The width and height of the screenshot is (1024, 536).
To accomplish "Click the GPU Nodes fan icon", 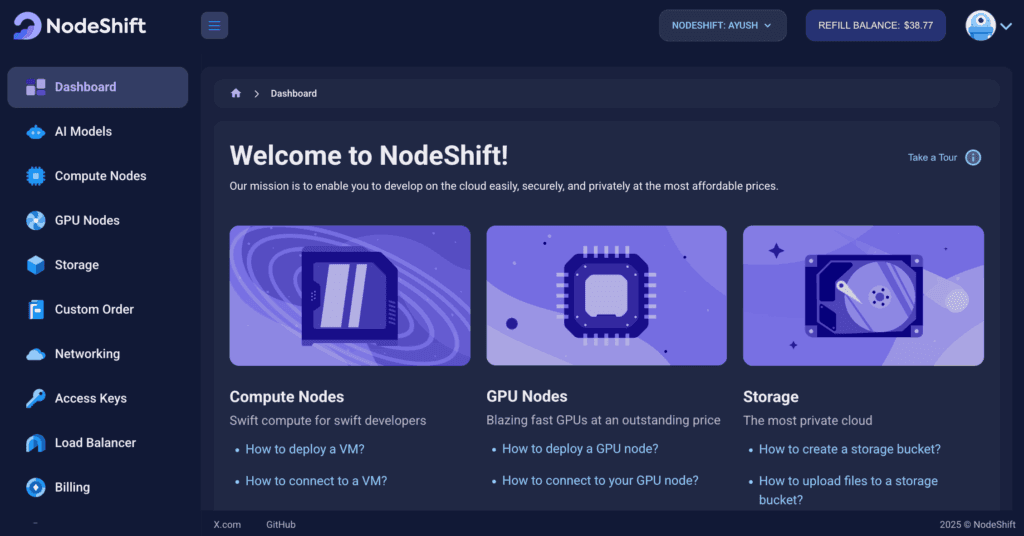I will tap(36, 221).
